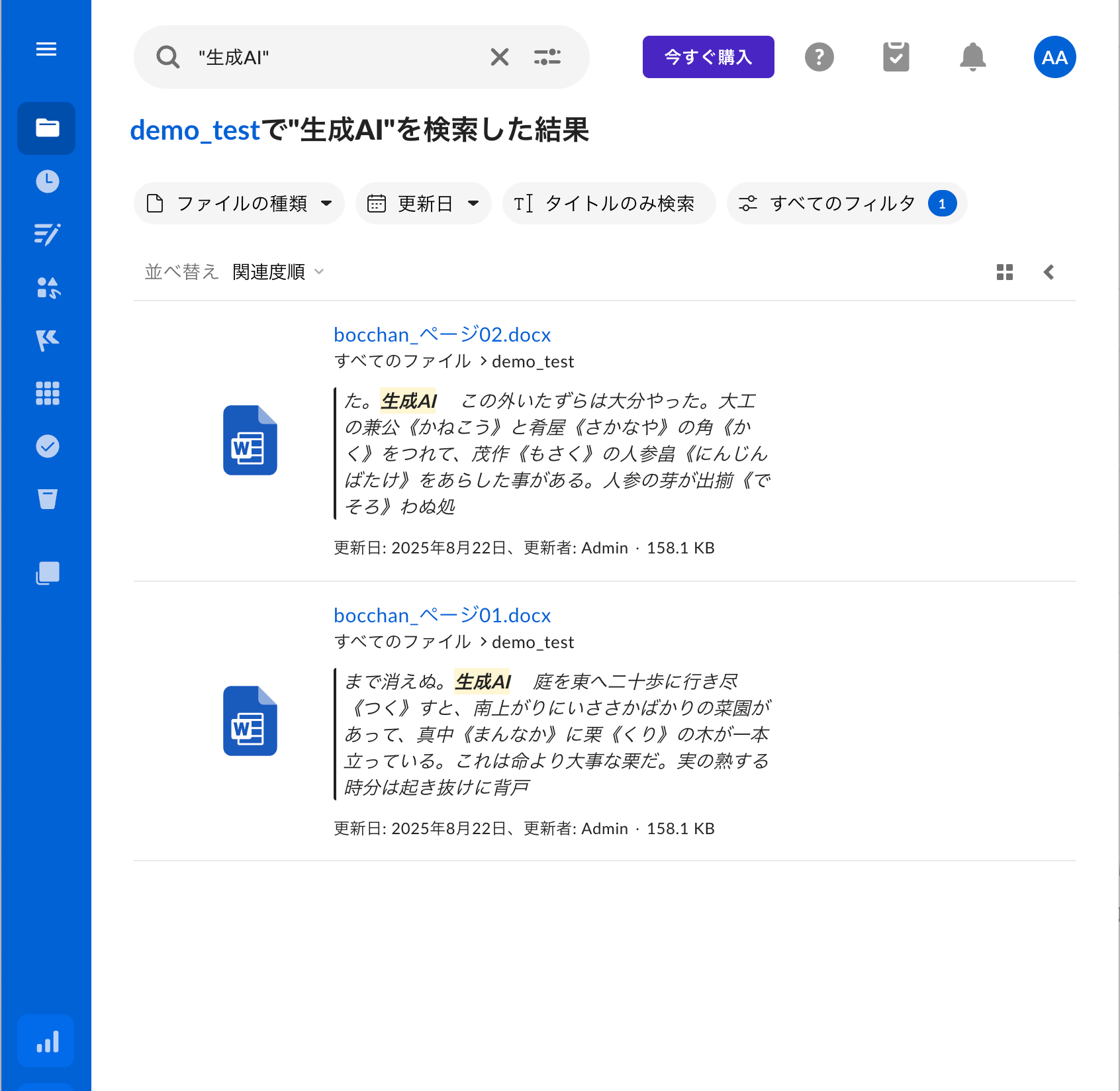Open the help question mark icon
This screenshot has width=1120, height=1091.
819,57
